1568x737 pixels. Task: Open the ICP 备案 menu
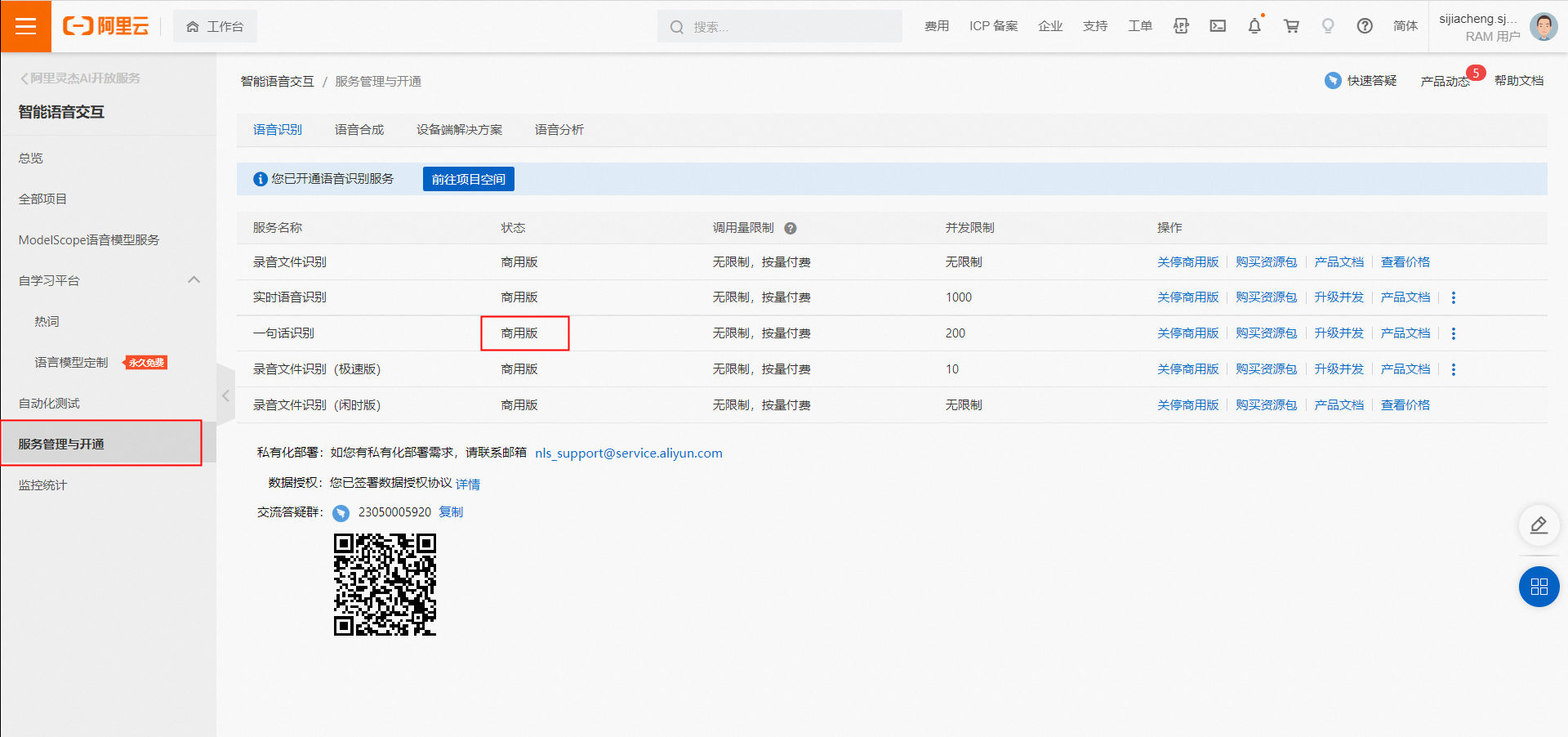click(x=993, y=26)
